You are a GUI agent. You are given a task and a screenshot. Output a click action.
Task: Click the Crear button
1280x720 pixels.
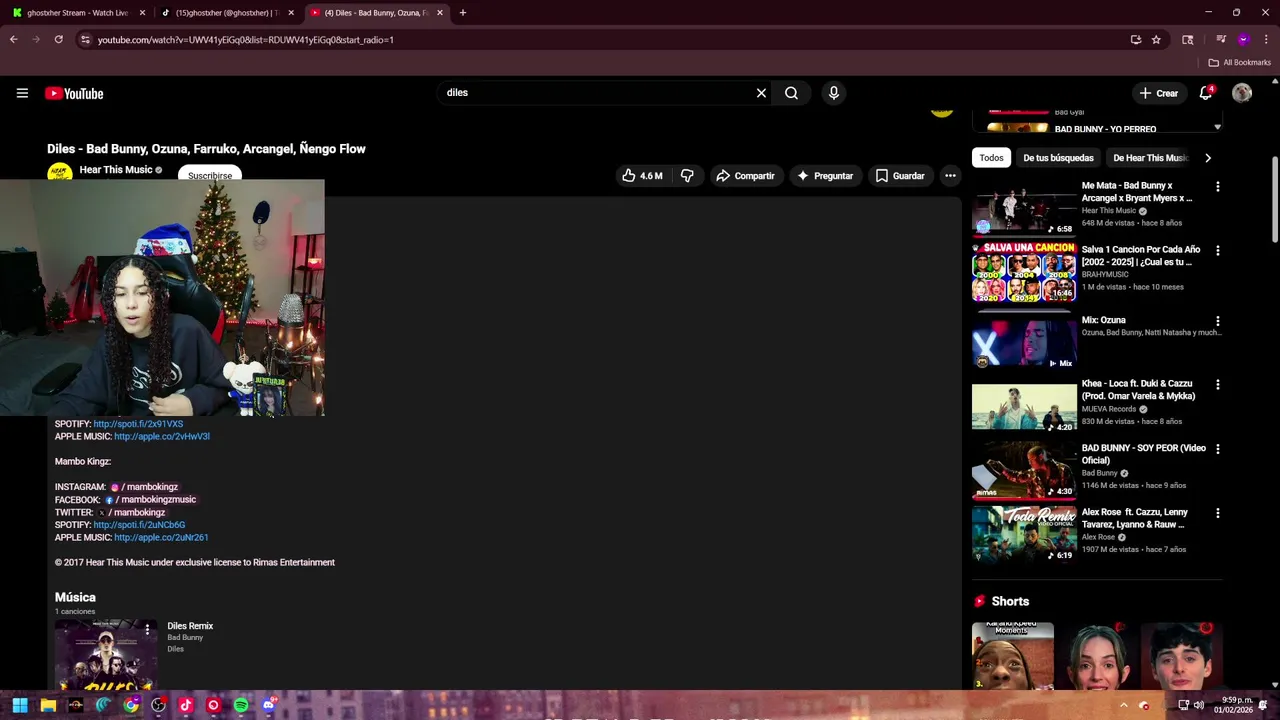[1159, 93]
